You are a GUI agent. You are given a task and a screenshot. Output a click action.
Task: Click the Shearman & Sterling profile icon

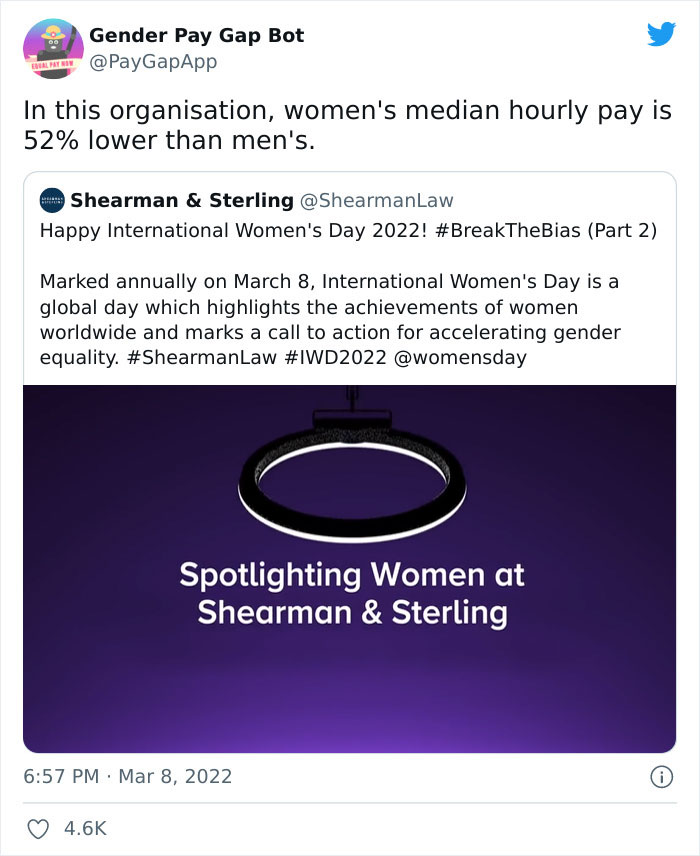[x=50, y=199]
